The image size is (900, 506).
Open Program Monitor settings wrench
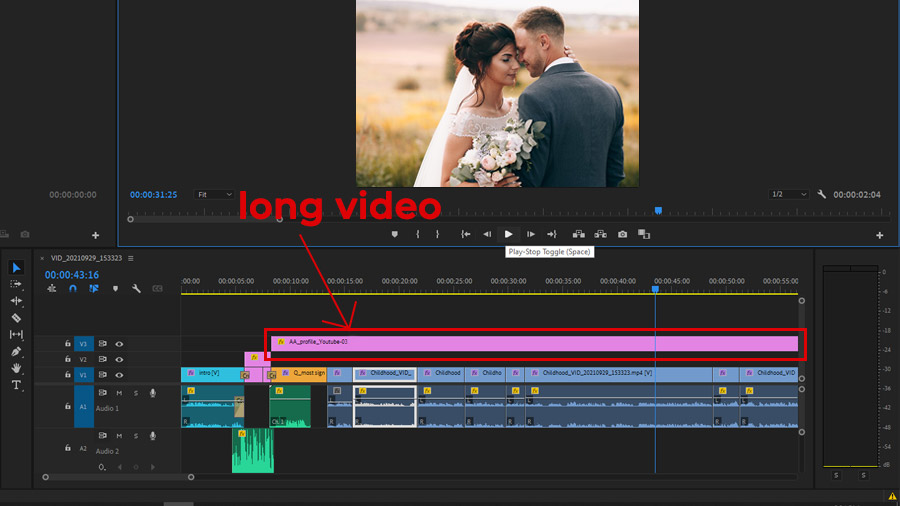click(821, 194)
